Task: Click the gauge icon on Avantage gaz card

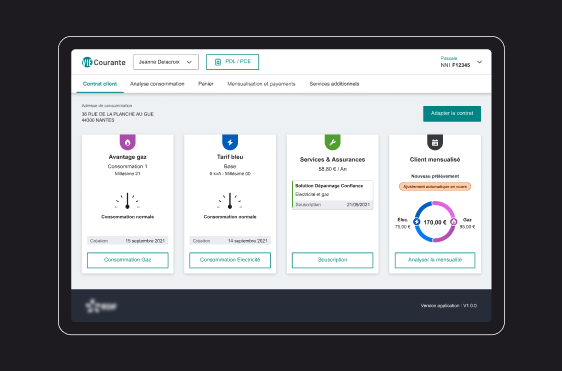Action: pyautogui.click(x=127, y=201)
